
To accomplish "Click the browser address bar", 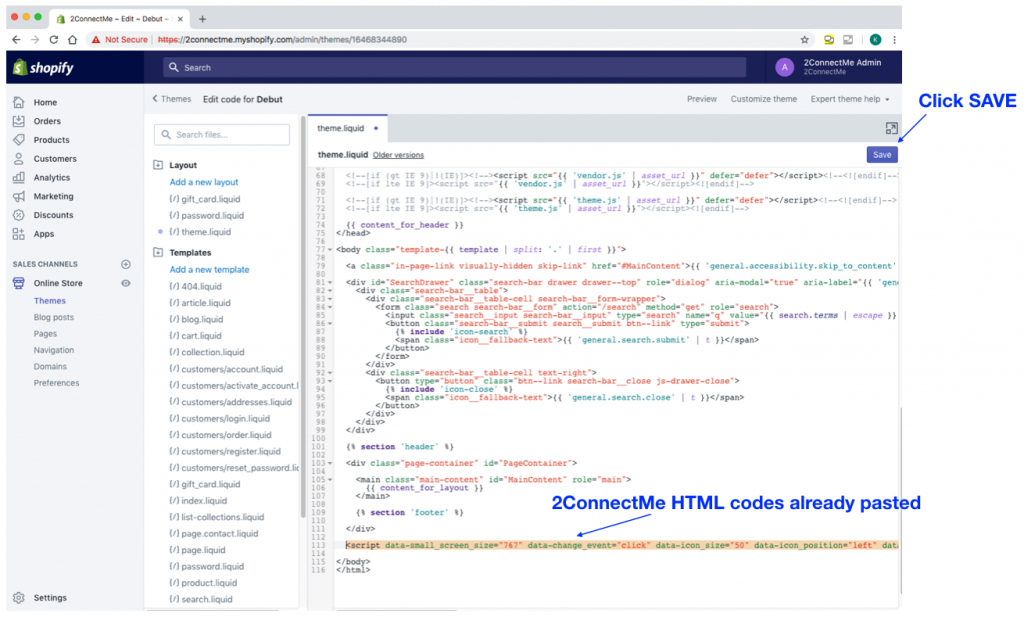I will 444,39.
